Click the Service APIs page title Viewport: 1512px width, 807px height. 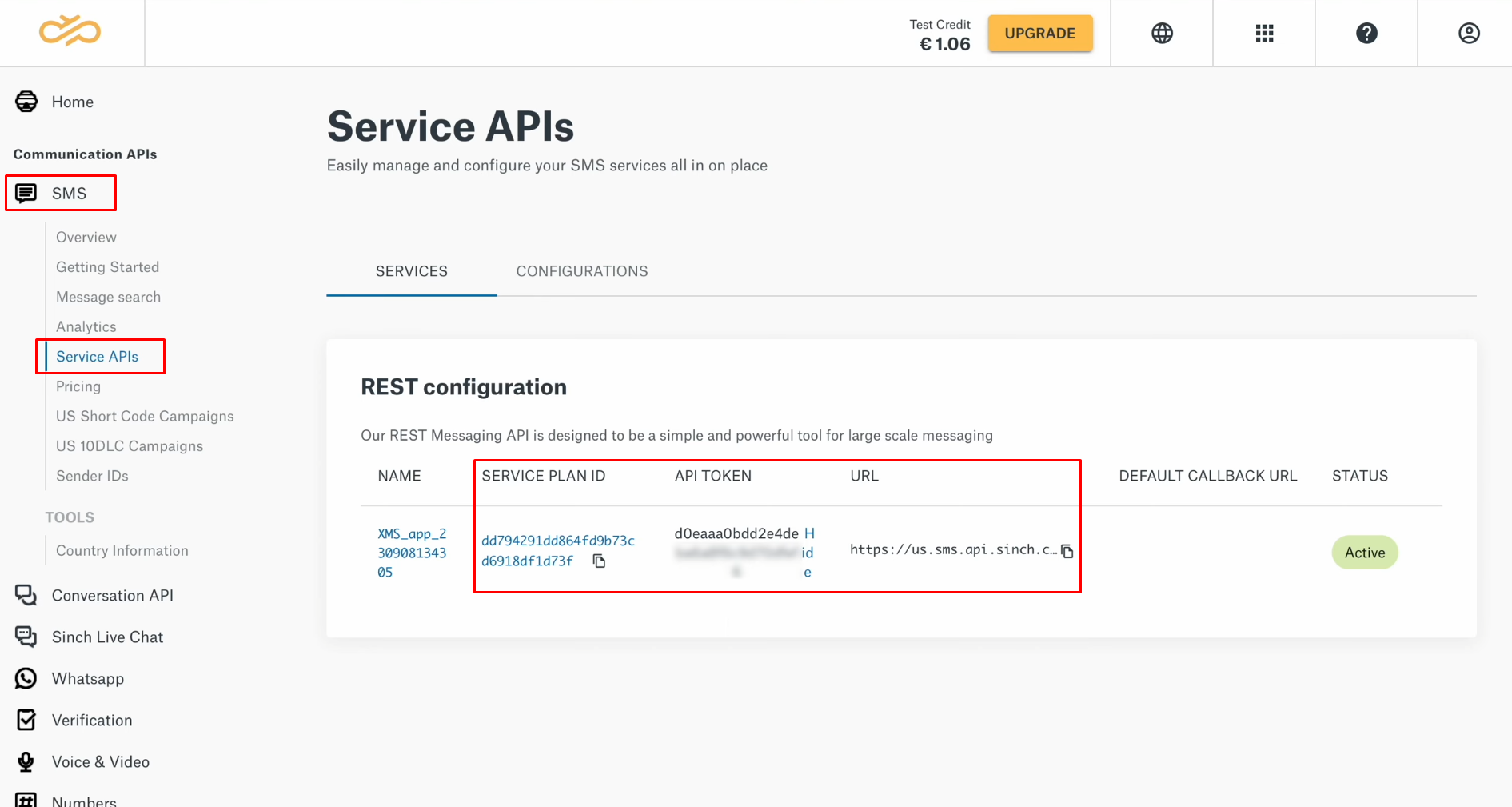tap(450, 126)
